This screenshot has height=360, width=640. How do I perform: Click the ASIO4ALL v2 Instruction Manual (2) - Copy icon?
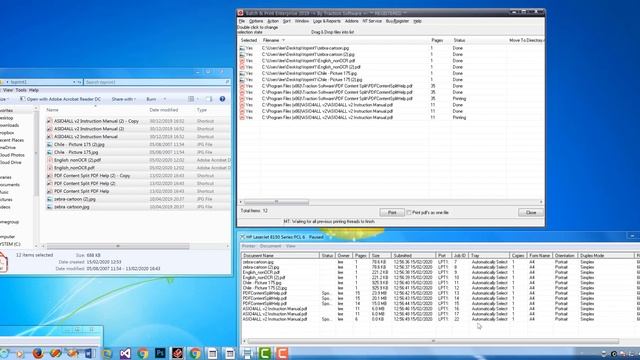tap(49, 121)
